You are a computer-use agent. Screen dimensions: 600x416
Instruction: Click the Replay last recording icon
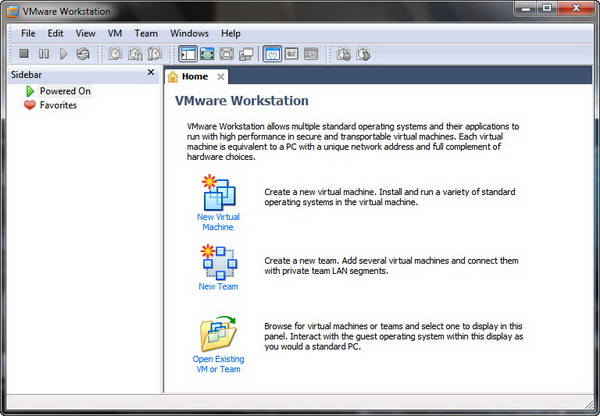coord(364,54)
